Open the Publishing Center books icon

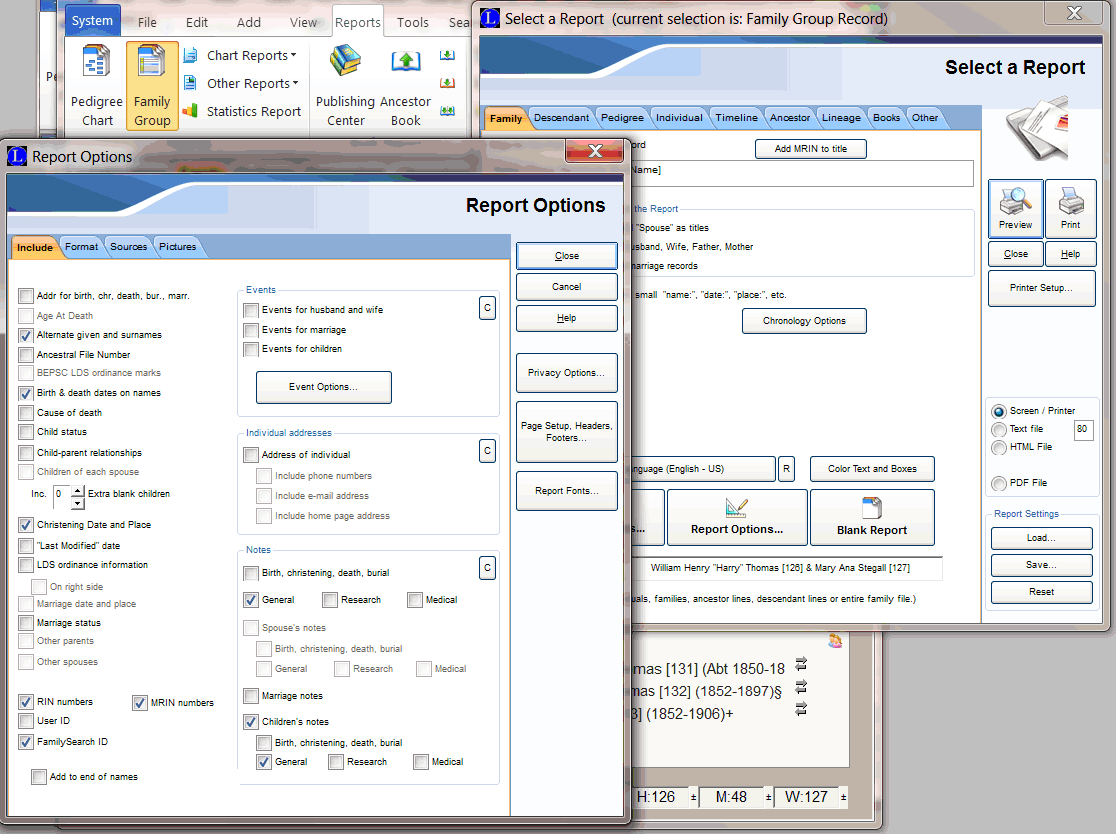point(345,64)
